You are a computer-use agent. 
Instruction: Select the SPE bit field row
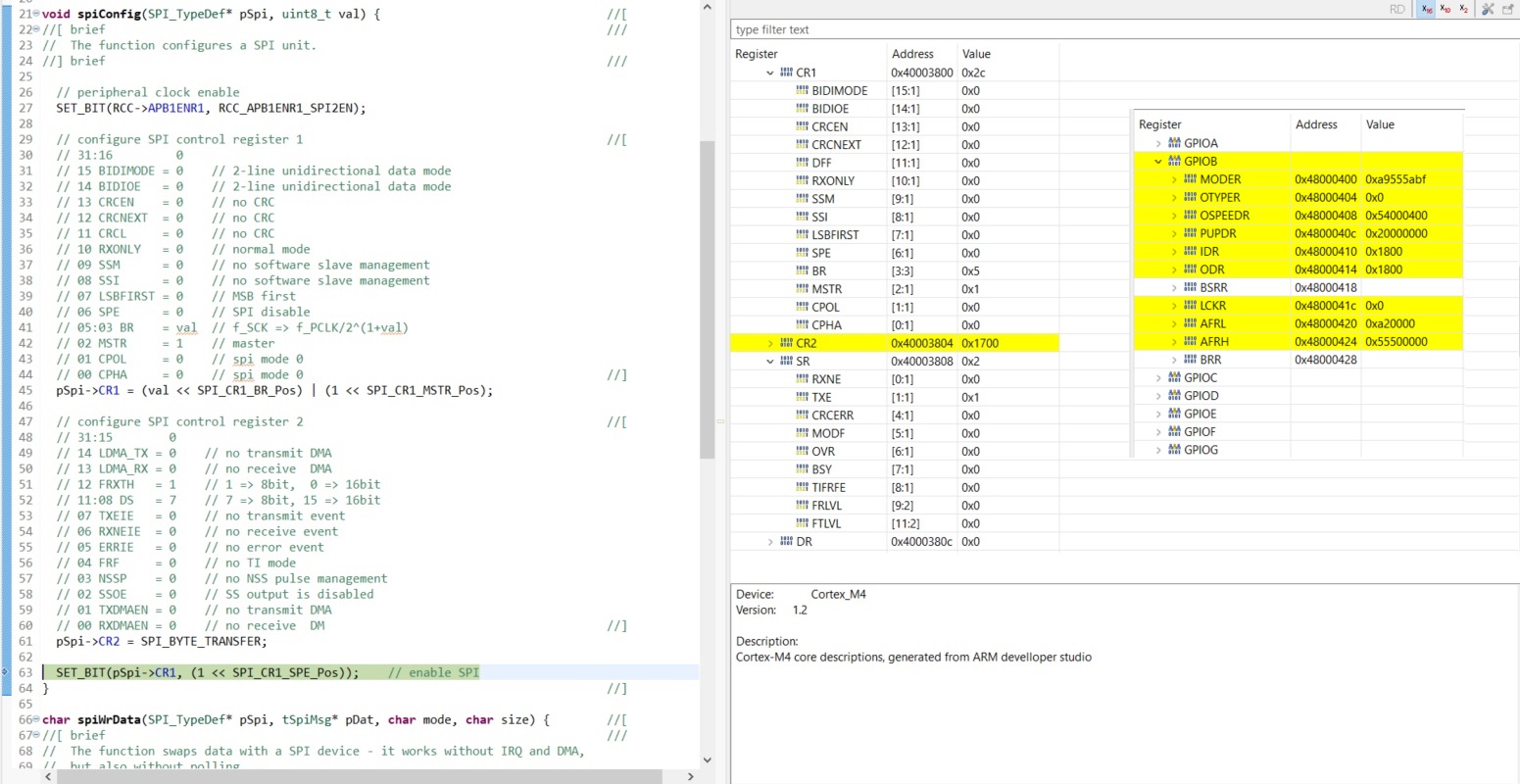click(894, 253)
